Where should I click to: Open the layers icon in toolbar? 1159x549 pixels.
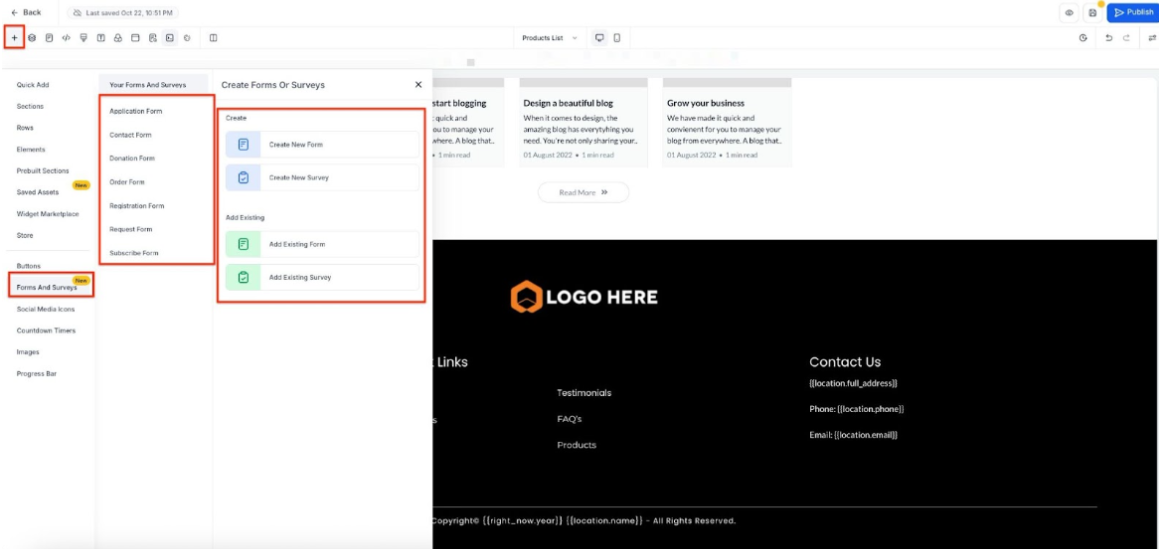[32, 38]
